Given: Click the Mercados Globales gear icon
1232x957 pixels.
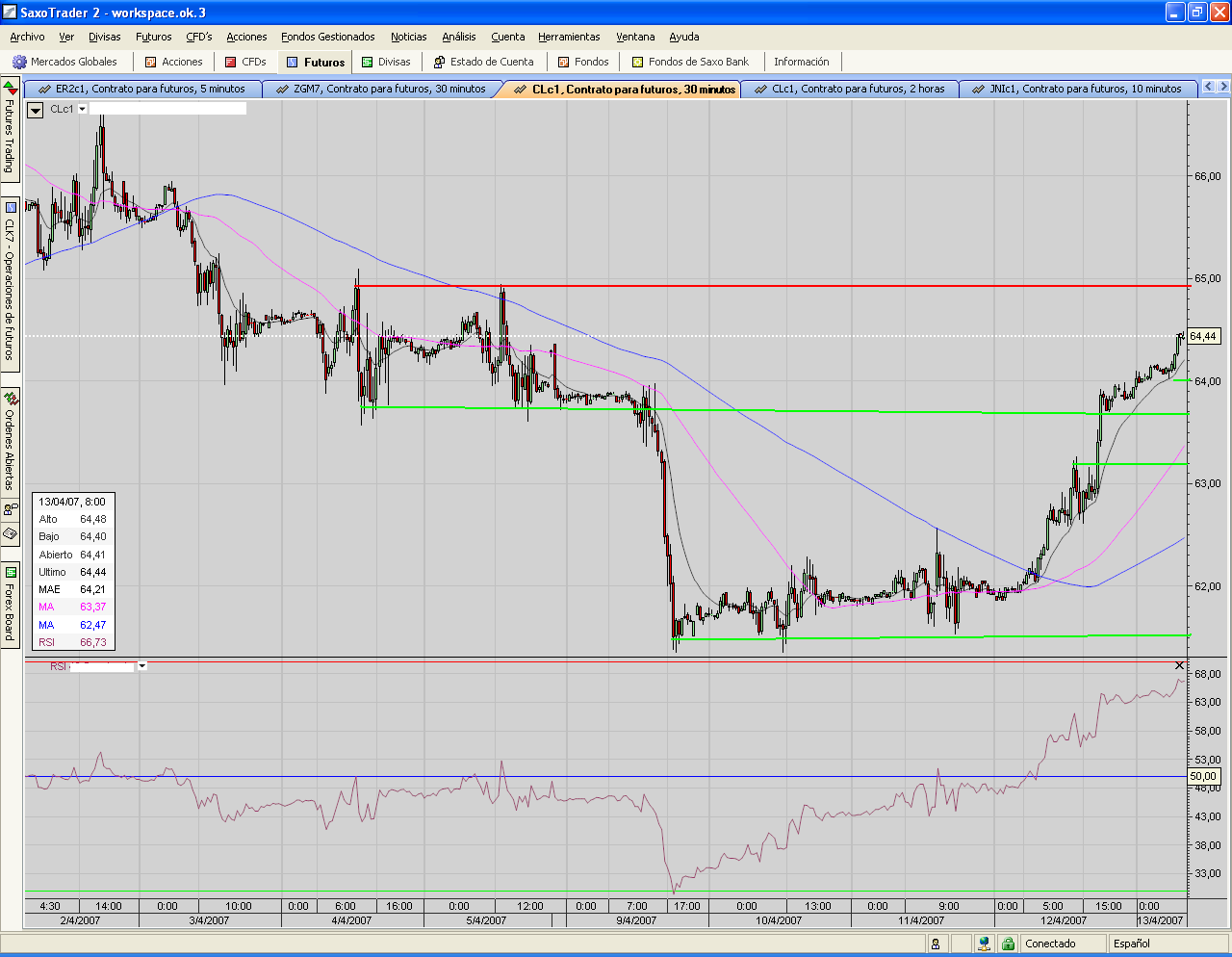Looking at the screenshot, I should (x=19, y=62).
